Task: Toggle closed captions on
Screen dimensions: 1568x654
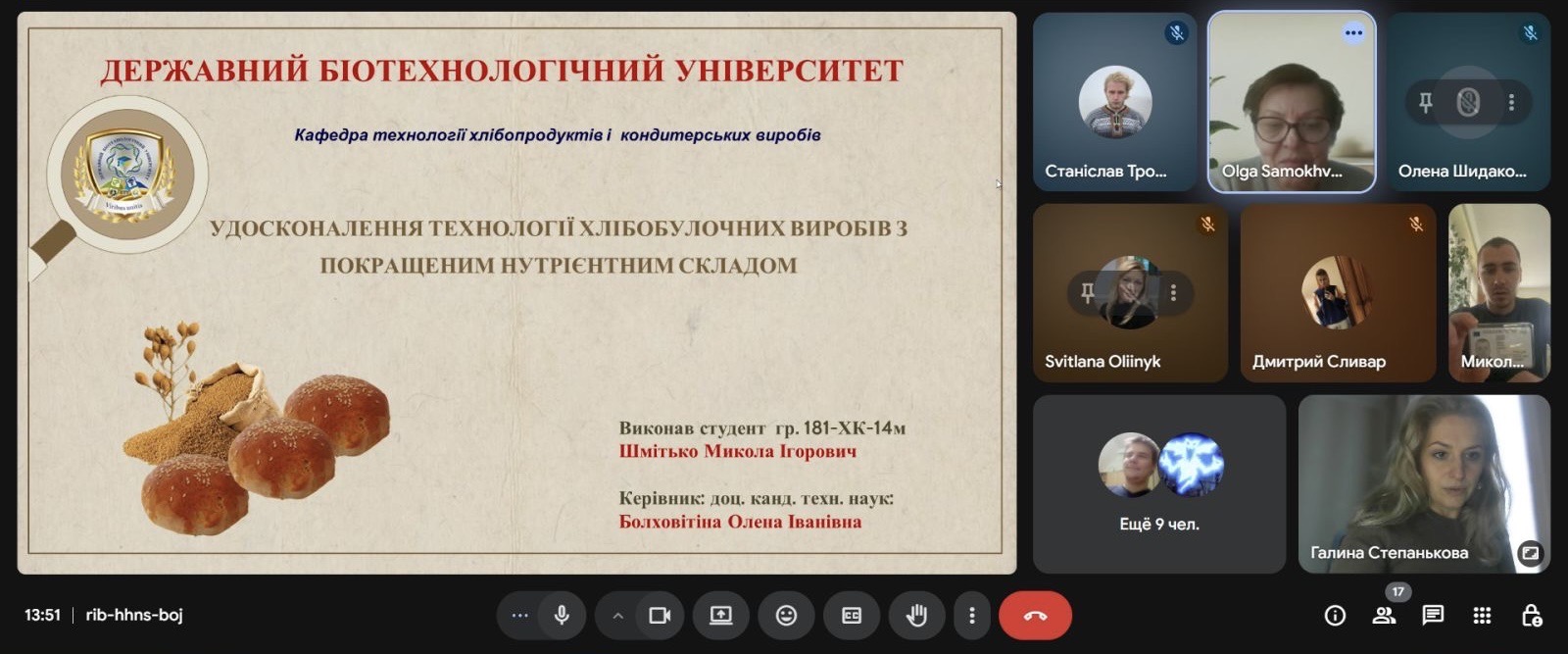Action: point(852,616)
